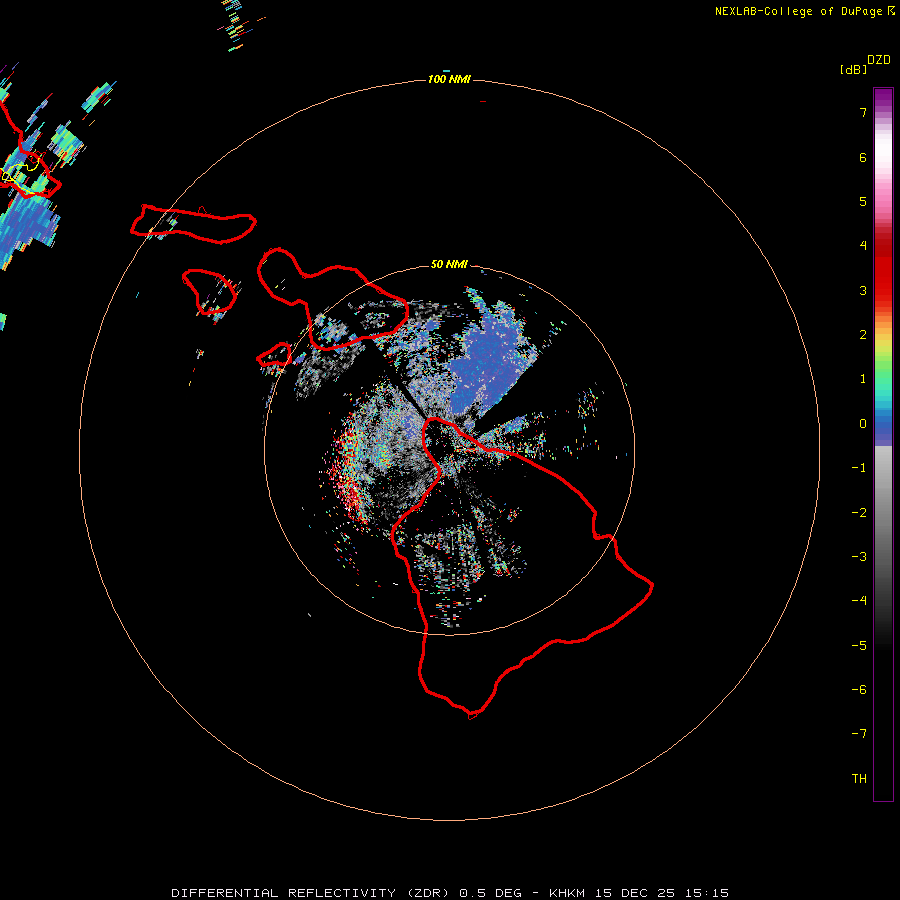The height and width of the screenshot is (900, 900).
Task: Click the -7 value on the color scale
Action: click(859, 734)
